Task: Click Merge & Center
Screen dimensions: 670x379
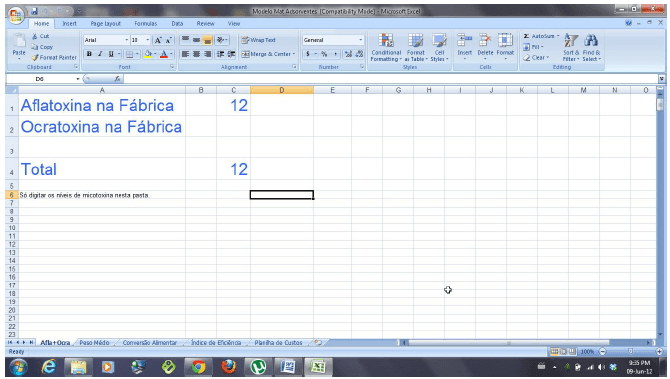Action: [266, 54]
